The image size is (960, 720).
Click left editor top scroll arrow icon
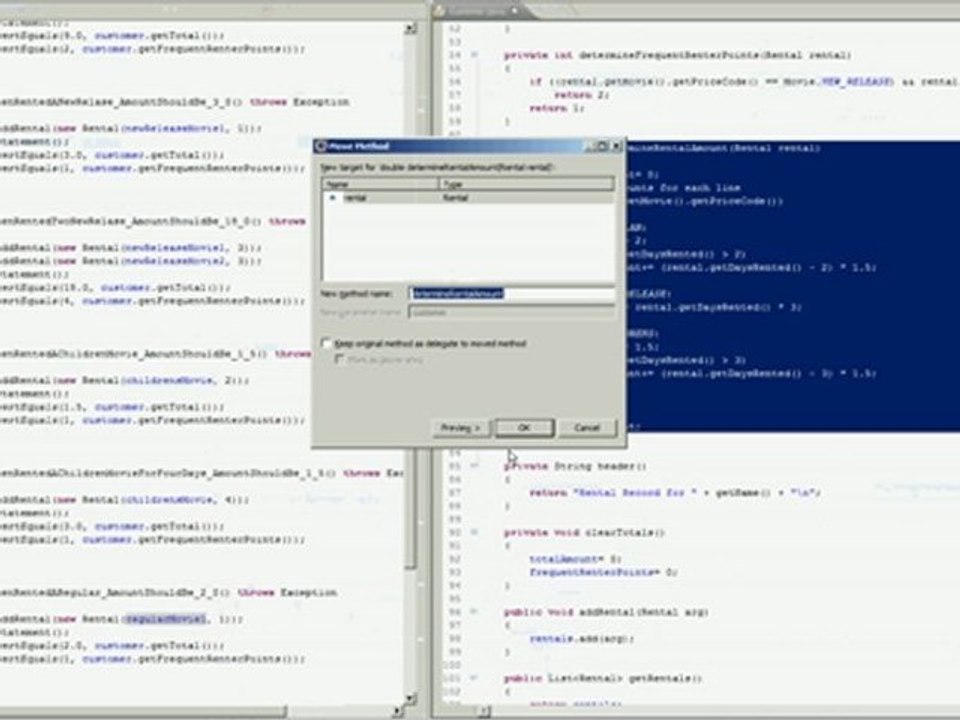[x=411, y=28]
